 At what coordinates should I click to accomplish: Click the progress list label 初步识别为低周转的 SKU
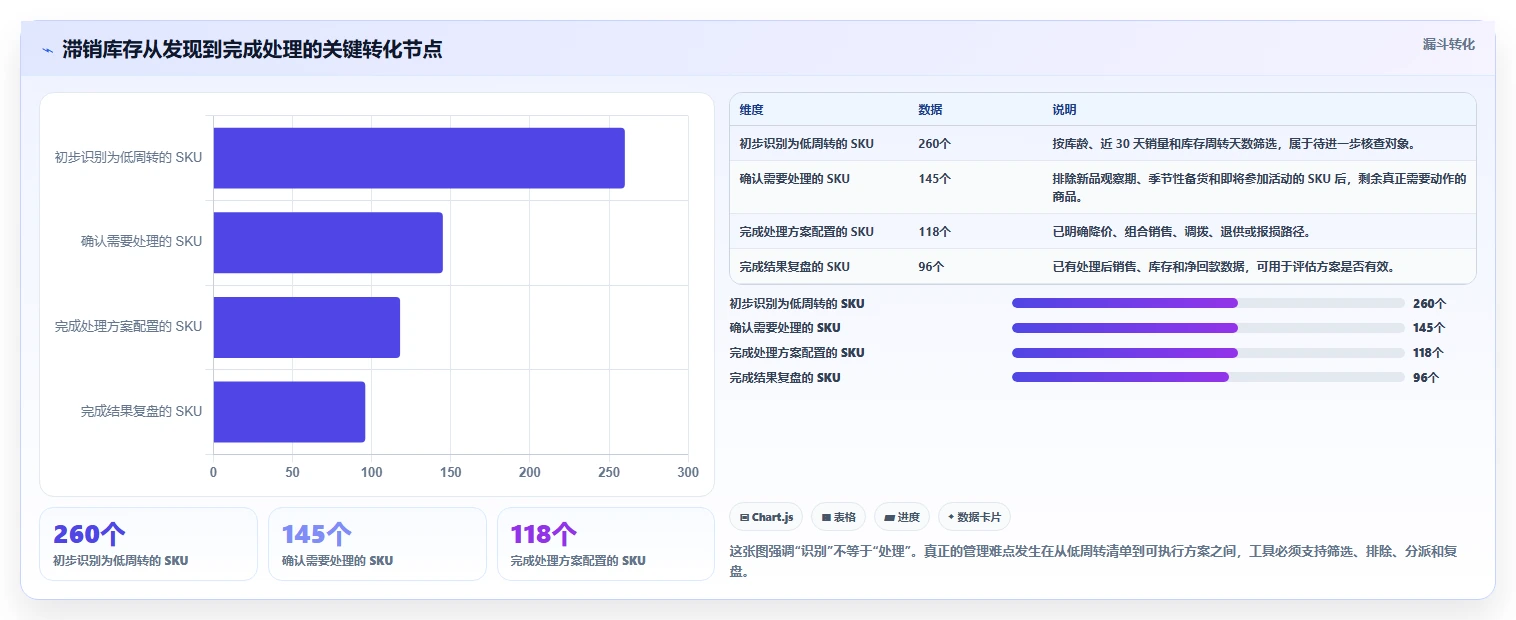(797, 303)
